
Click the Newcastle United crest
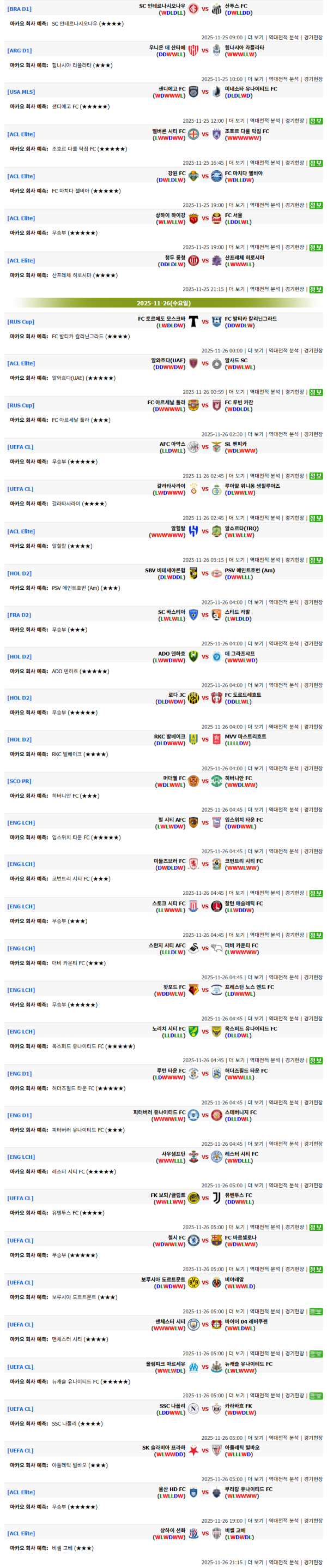pyautogui.click(x=216, y=1367)
